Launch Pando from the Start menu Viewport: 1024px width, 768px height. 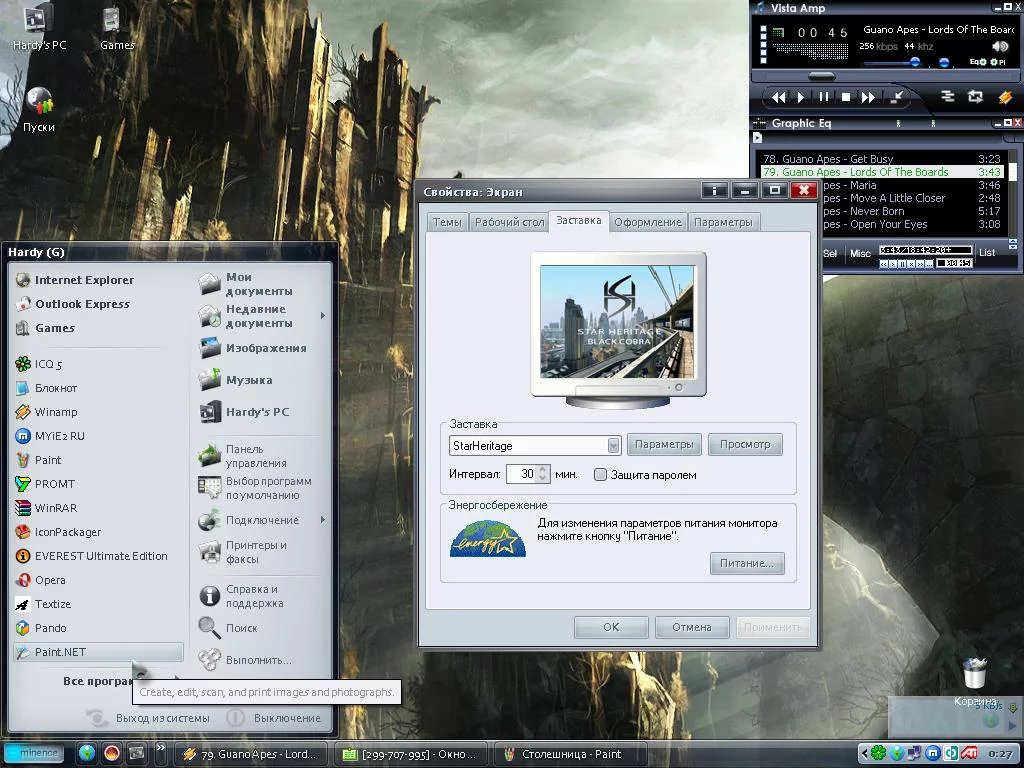pyautogui.click(x=41, y=628)
